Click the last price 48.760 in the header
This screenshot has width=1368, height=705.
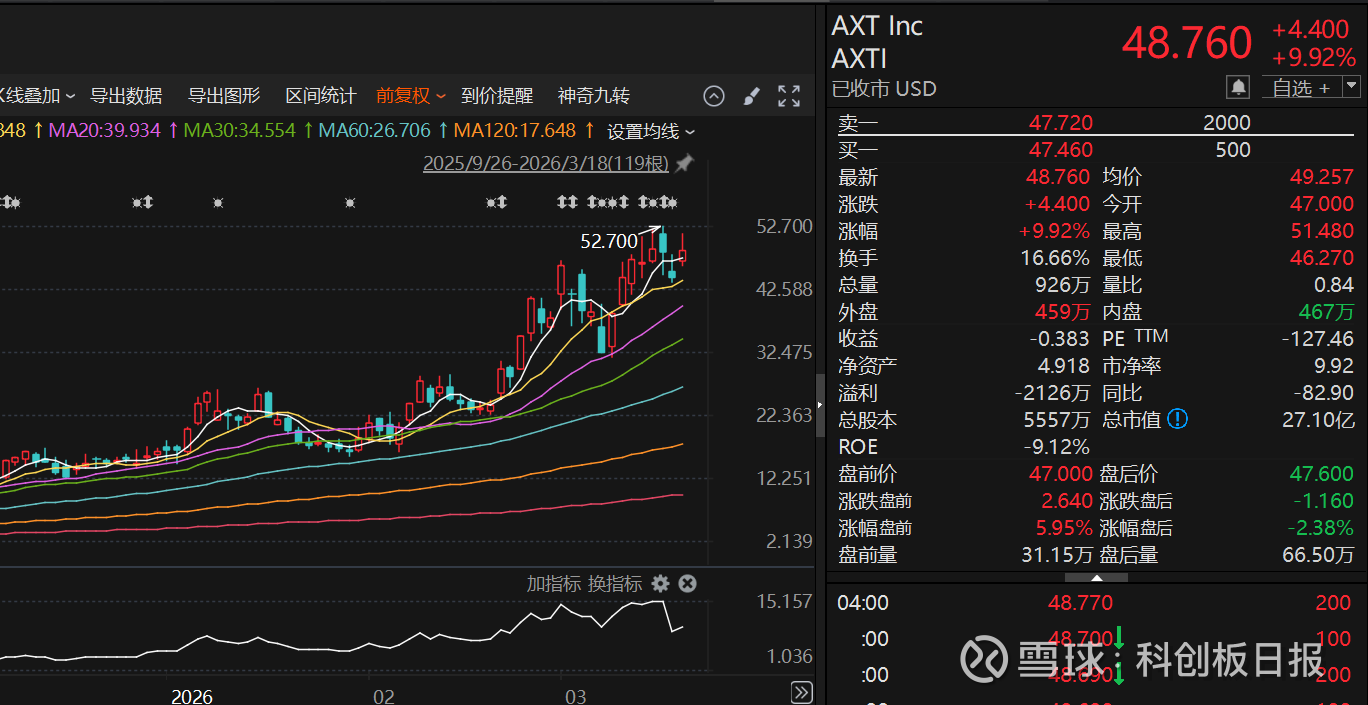[x=1186, y=43]
